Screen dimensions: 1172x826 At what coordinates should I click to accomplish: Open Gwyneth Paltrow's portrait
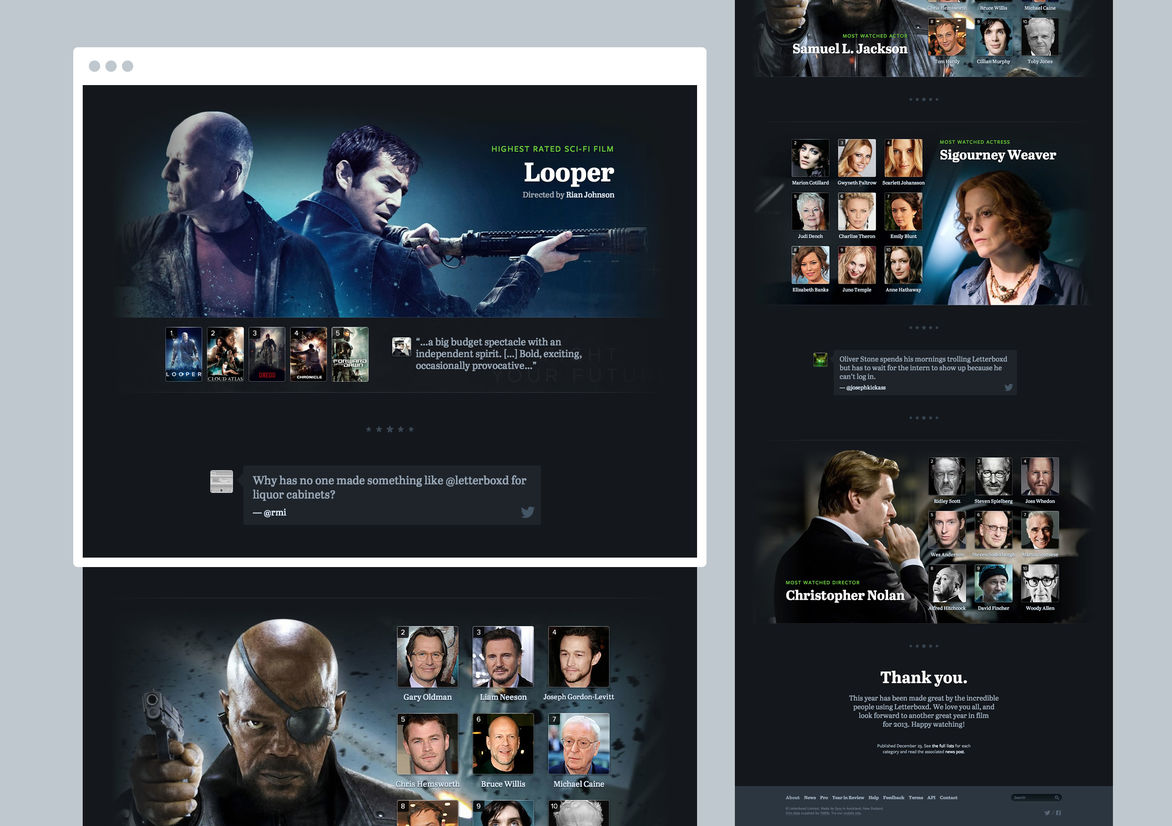[857, 158]
